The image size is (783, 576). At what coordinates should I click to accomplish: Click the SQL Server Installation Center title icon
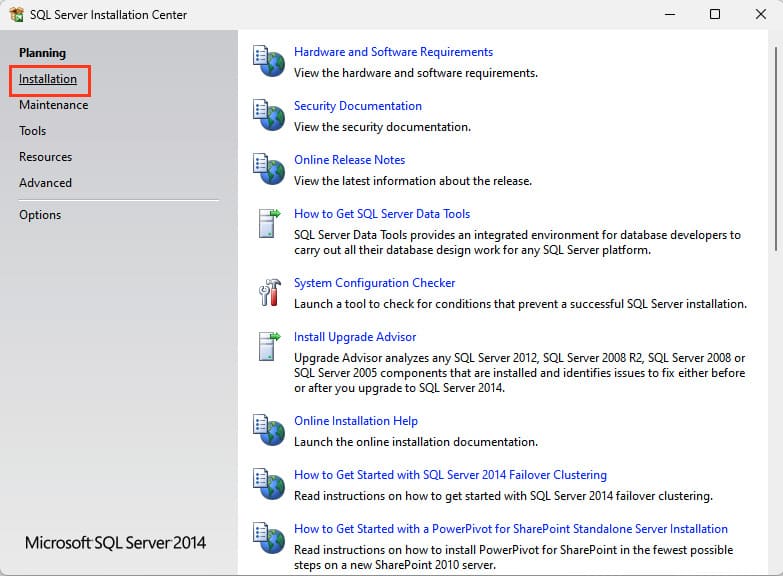(15, 15)
